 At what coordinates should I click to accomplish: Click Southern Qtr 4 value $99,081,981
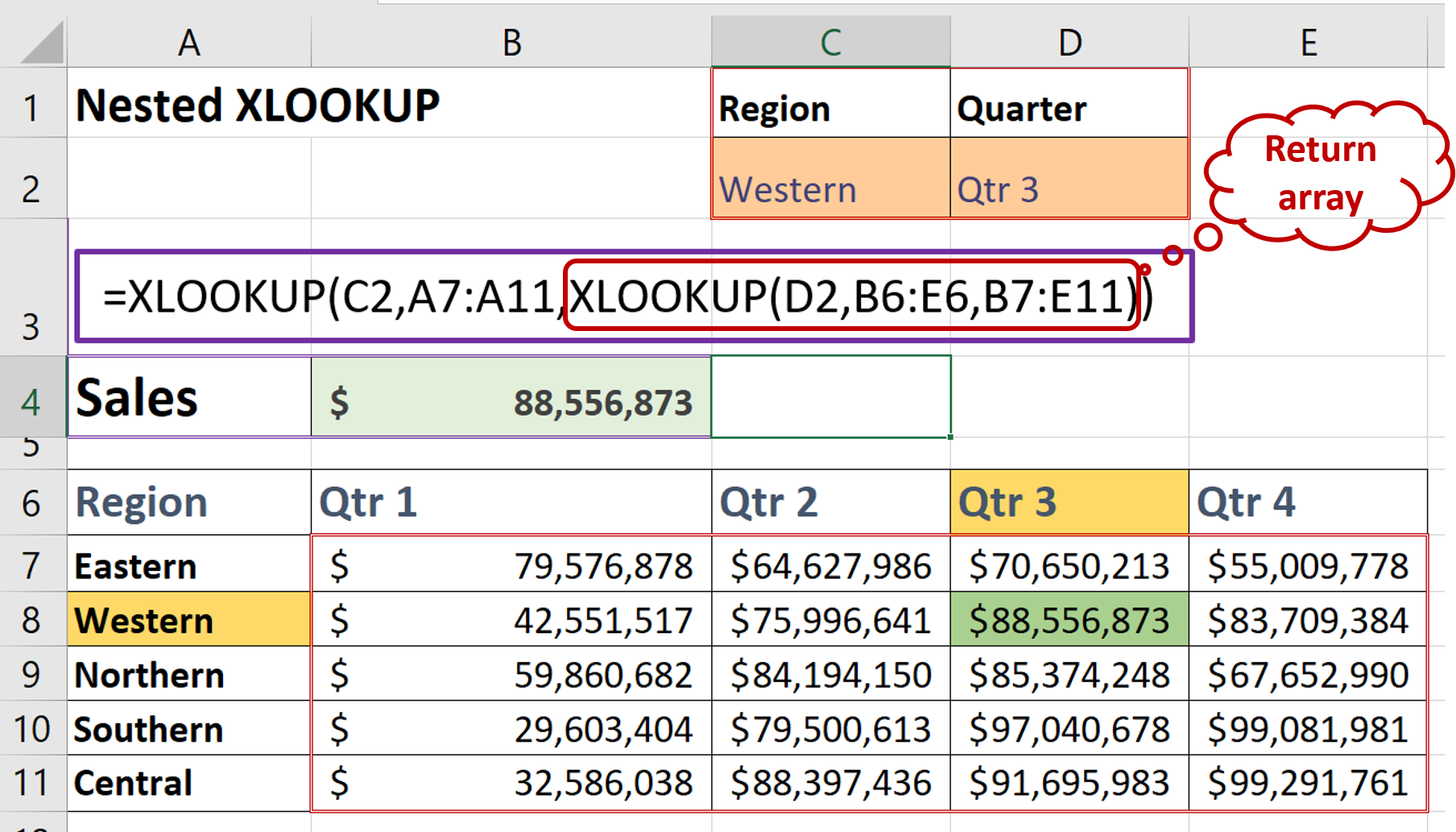coord(1308,729)
